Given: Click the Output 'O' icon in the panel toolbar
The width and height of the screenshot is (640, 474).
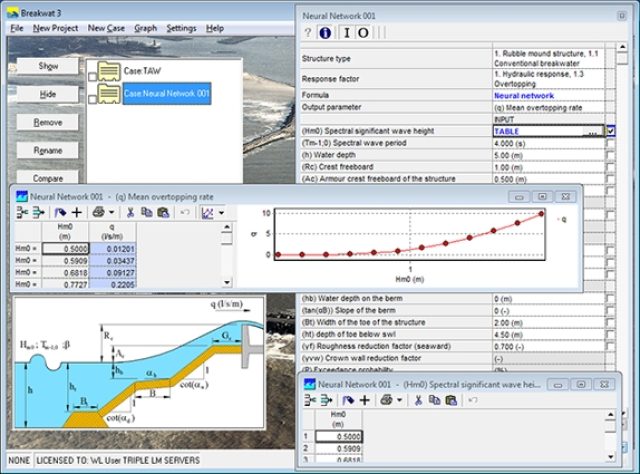Looking at the screenshot, I should (x=363, y=32).
